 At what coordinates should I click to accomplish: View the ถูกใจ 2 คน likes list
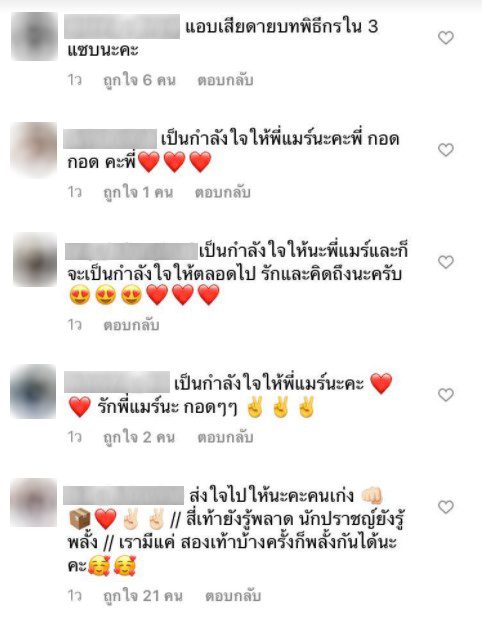139,437
